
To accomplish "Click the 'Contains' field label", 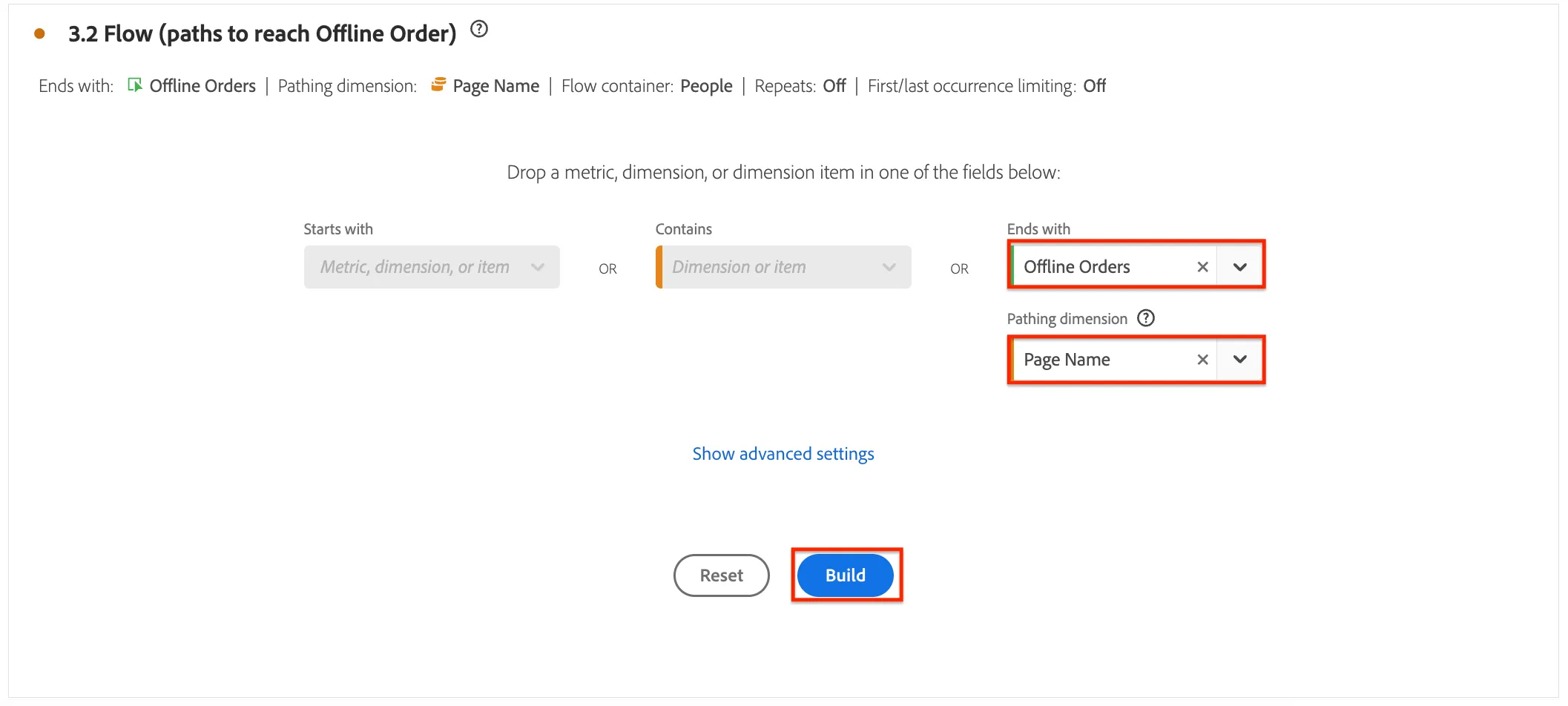I will (x=684, y=229).
